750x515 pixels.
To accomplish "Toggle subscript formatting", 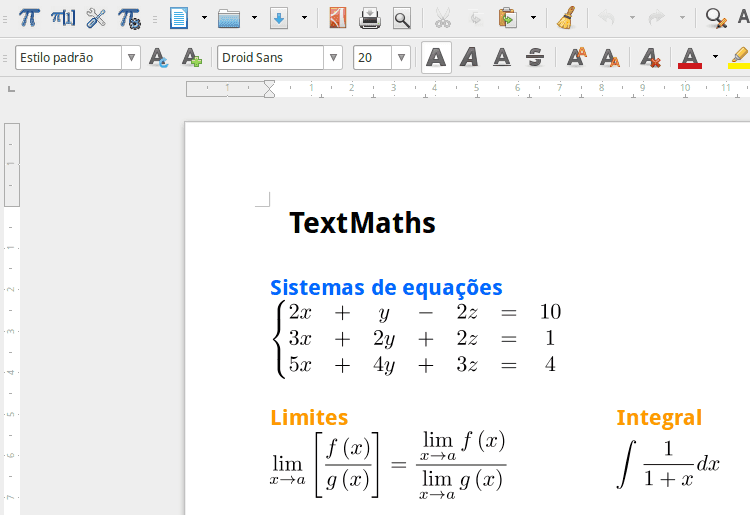I will (610, 58).
